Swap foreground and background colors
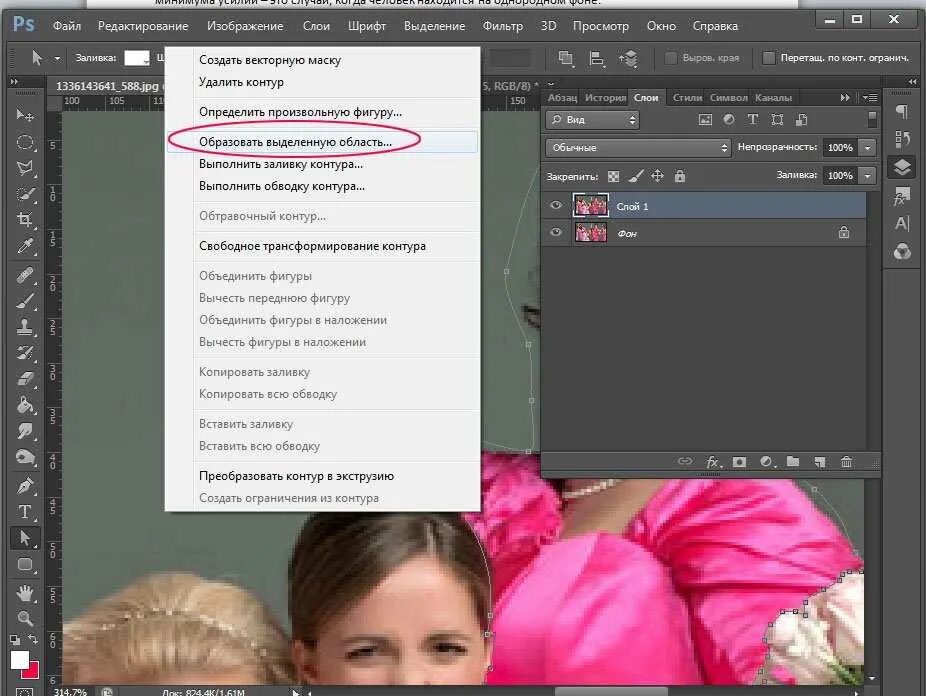Image resolution: width=926 pixels, height=696 pixels. pos(33,639)
